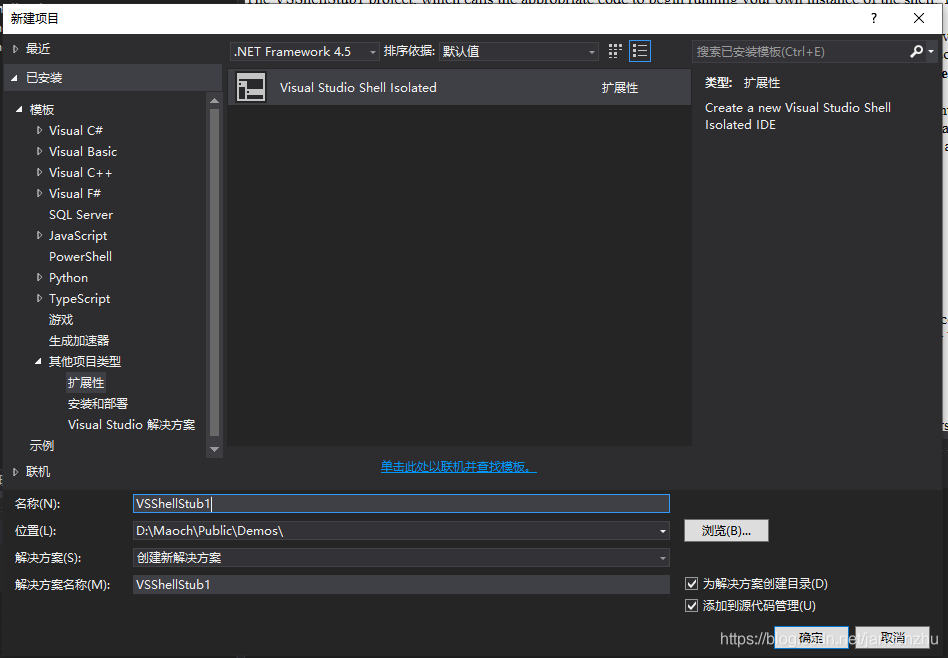The height and width of the screenshot is (658, 948).
Task: Select Visual Studio Shell Isolated template icon
Action: (251, 88)
